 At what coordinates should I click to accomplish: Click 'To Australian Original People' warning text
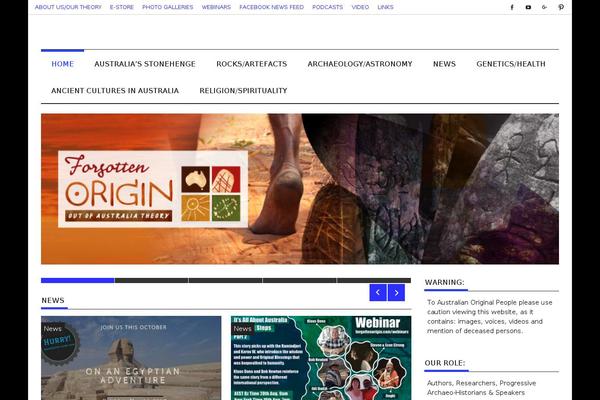click(x=489, y=317)
